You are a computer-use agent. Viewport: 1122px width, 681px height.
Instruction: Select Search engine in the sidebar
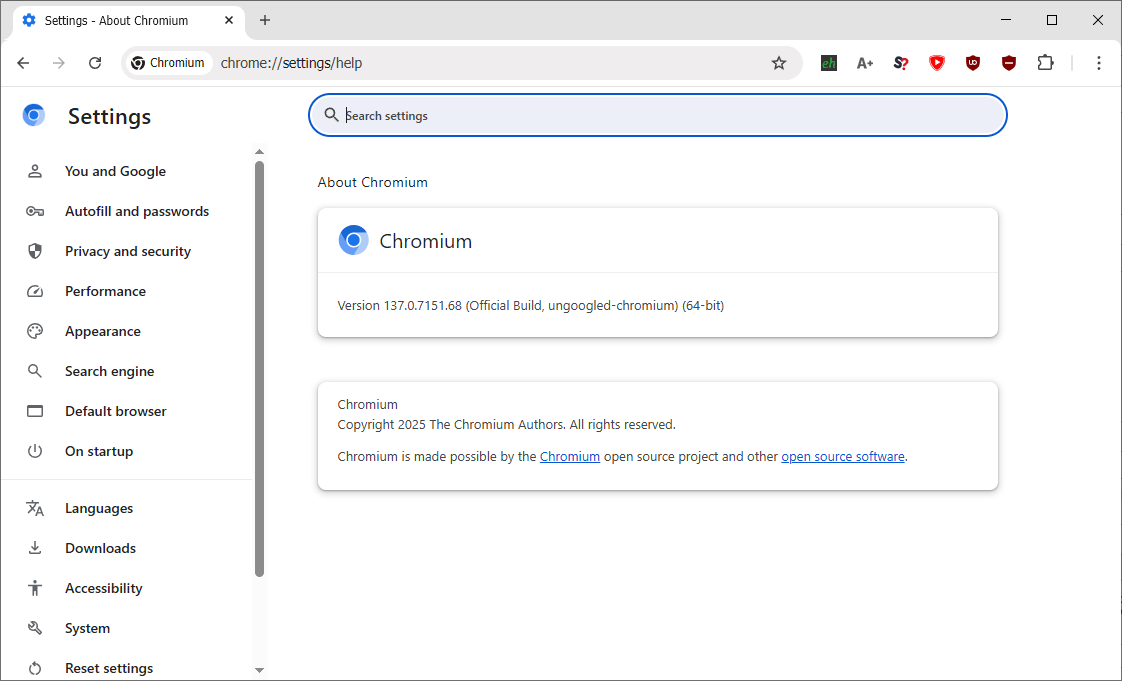(x=109, y=371)
